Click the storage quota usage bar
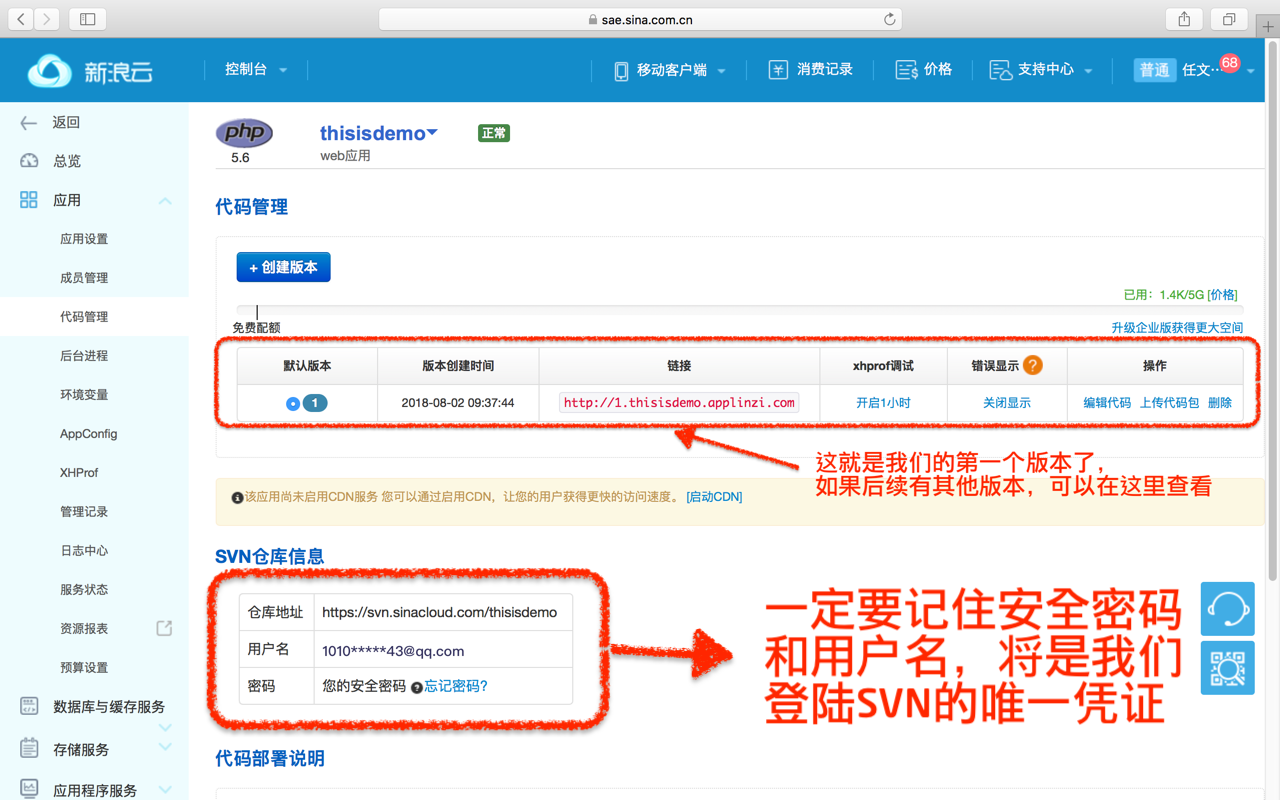The height and width of the screenshot is (800, 1280). pyautogui.click(x=740, y=311)
